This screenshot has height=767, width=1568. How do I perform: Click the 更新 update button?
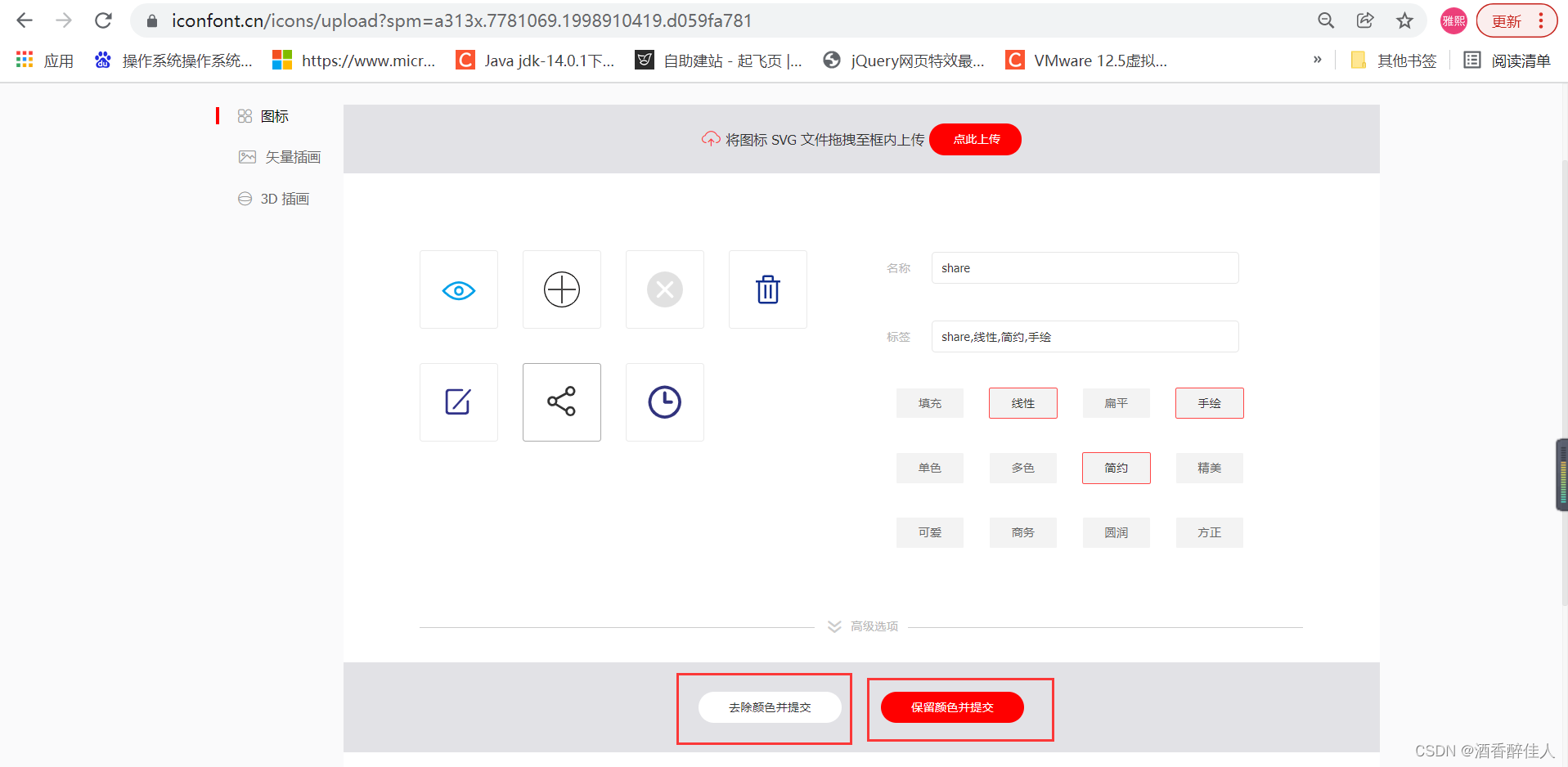pos(1516,21)
